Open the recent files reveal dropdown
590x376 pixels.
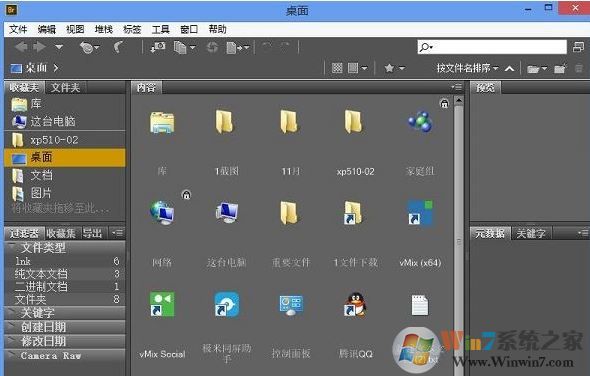[x=90, y=47]
